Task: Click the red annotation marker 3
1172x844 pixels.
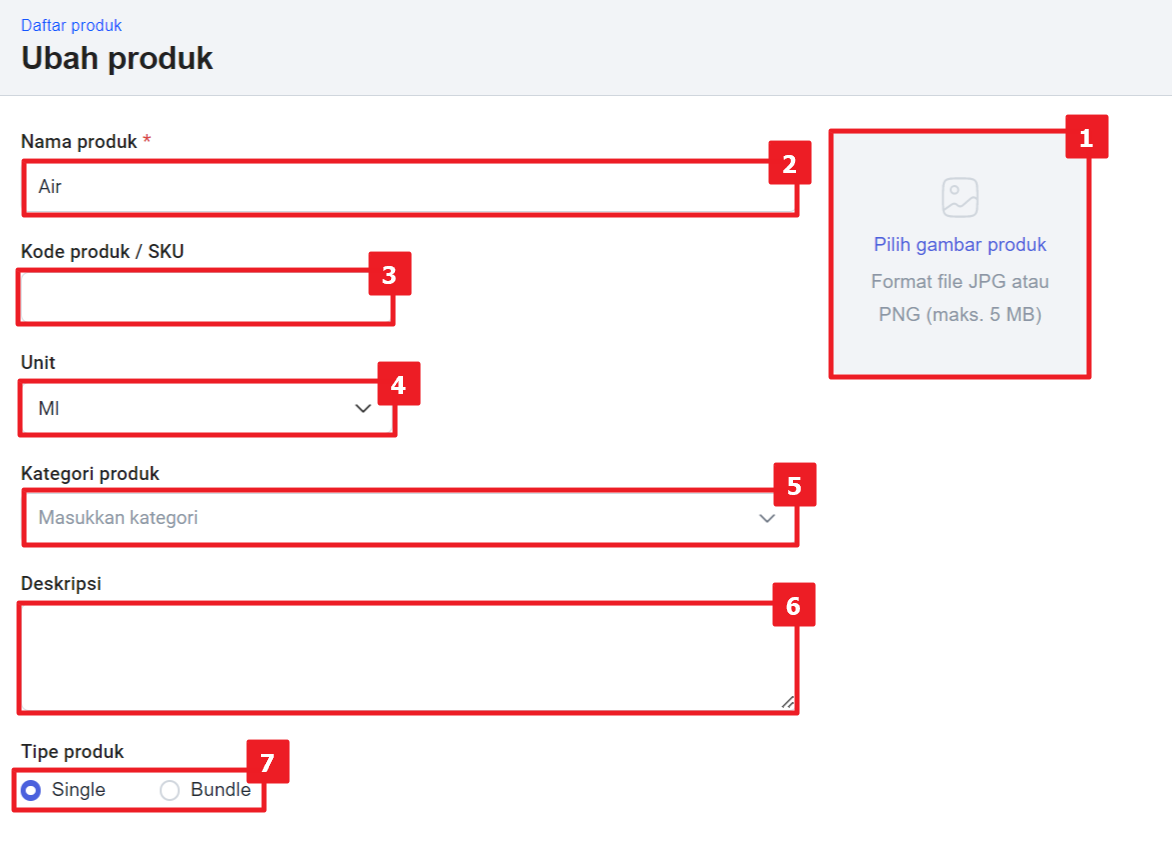Action: pos(389,274)
